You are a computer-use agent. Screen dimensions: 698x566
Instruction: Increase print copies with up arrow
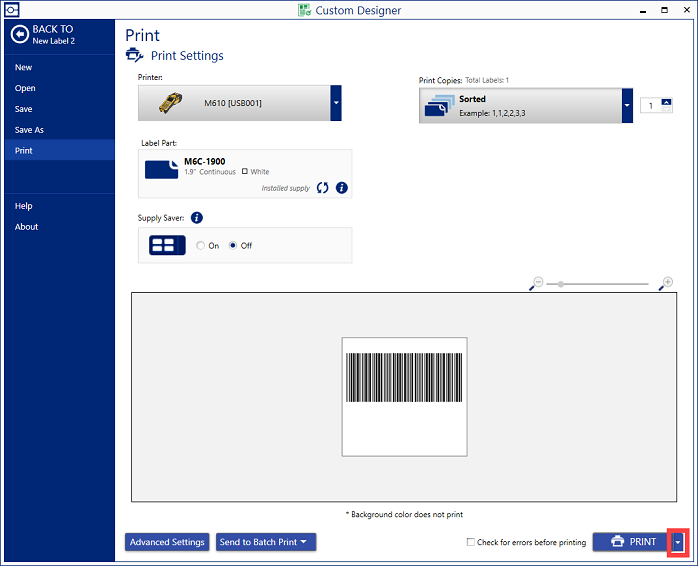[x=666, y=102]
